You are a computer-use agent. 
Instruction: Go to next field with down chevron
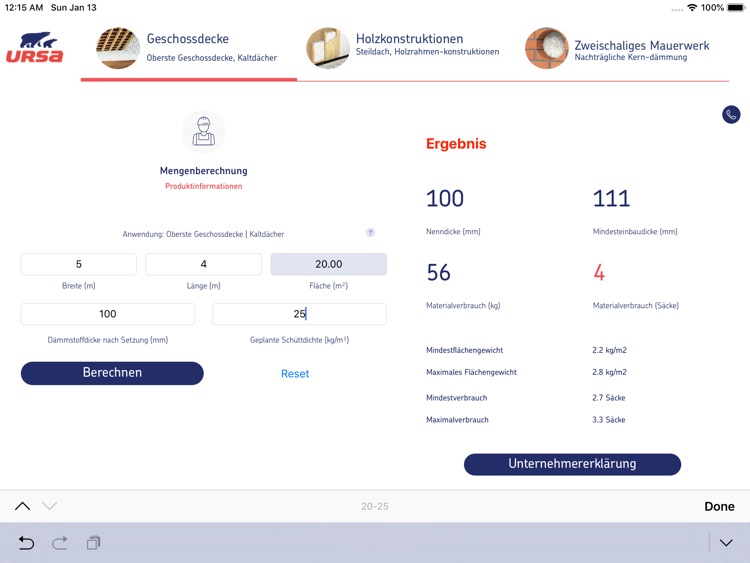pyautogui.click(x=50, y=506)
